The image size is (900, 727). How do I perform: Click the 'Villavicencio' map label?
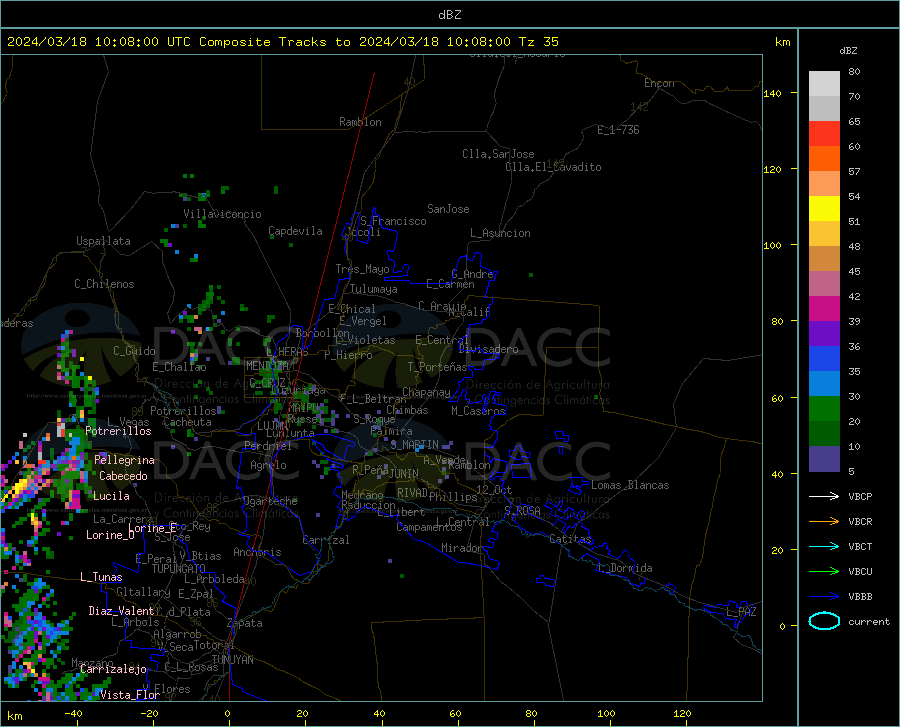pyautogui.click(x=222, y=214)
